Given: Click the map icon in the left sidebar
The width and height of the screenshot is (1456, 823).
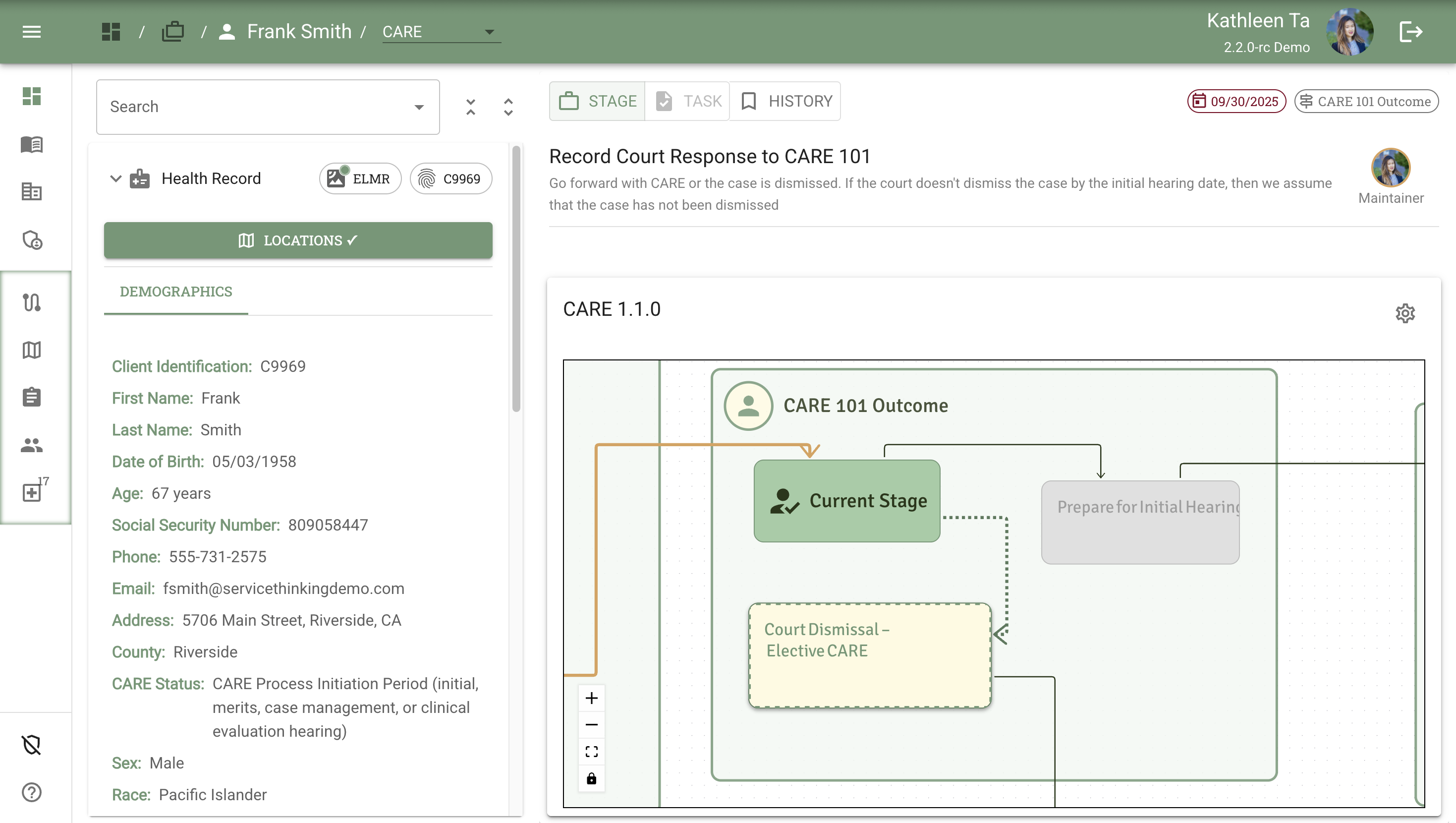Looking at the screenshot, I should pos(32,350).
